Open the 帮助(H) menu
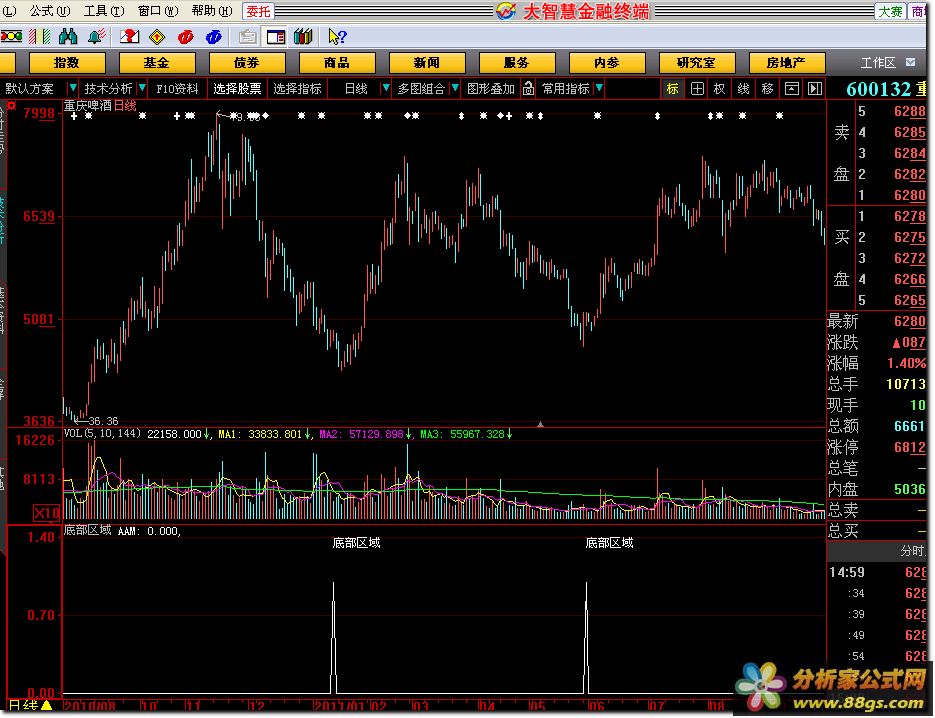The width and height of the screenshot is (935, 718). 212,11
